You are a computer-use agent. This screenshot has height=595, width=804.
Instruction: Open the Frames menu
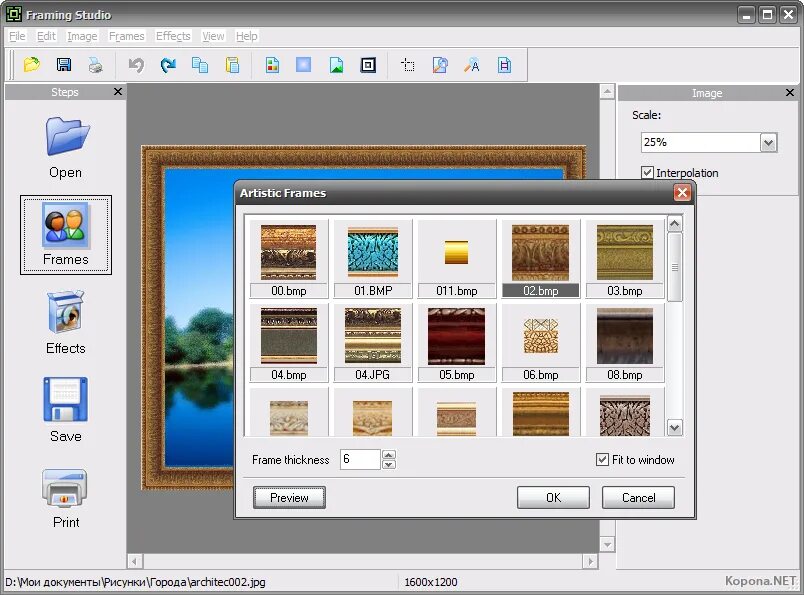pyautogui.click(x=126, y=36)
